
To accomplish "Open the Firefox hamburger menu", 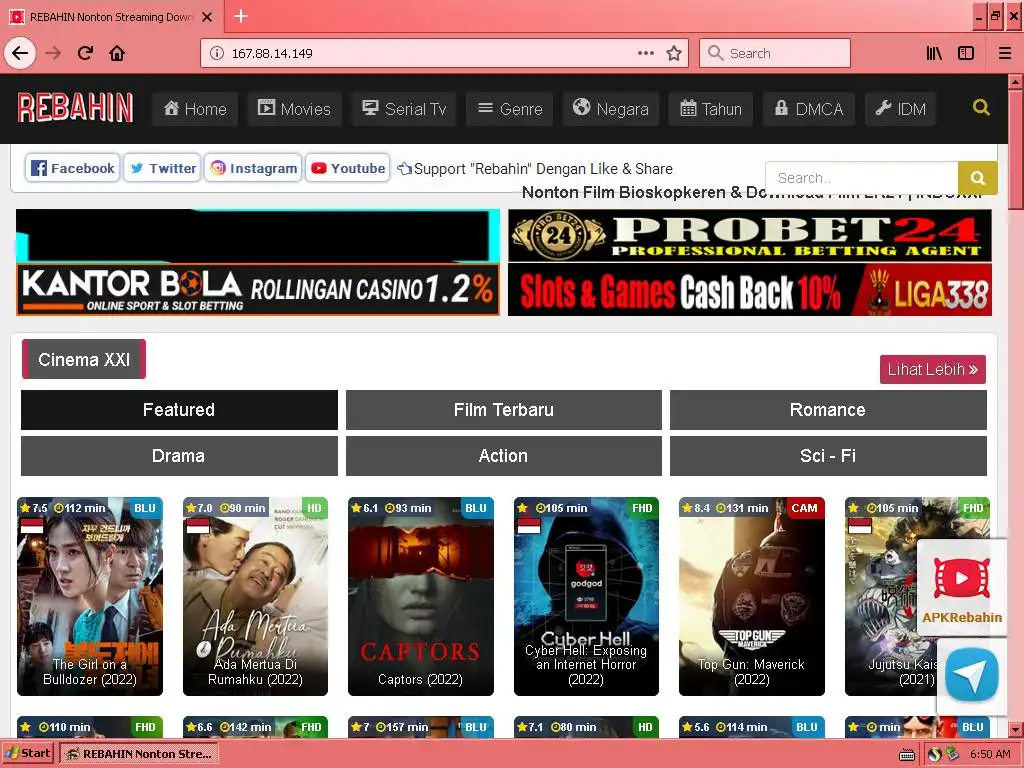I will 1004,53.
